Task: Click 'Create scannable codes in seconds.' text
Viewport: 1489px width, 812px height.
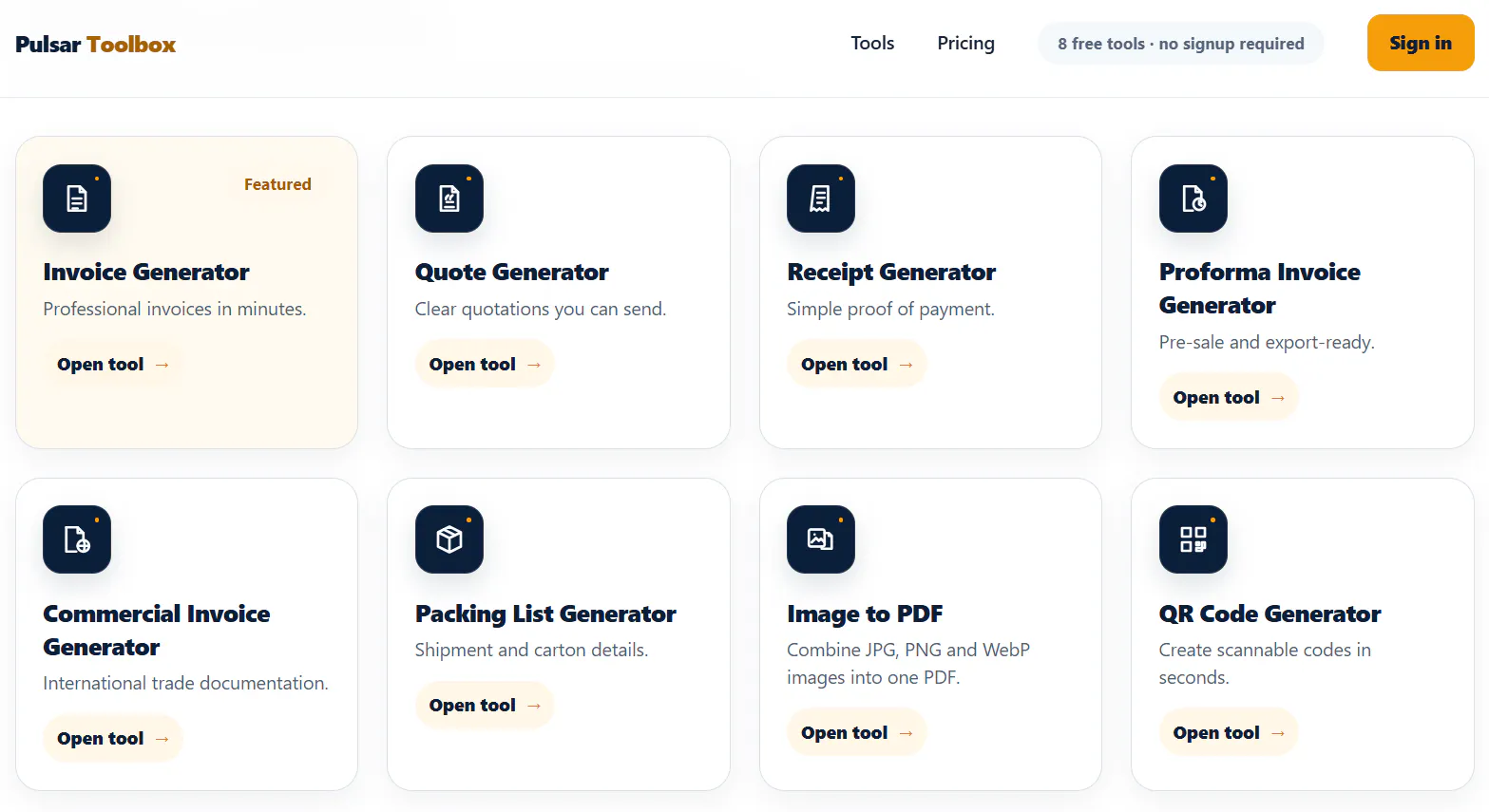Action: (1265, 663)
